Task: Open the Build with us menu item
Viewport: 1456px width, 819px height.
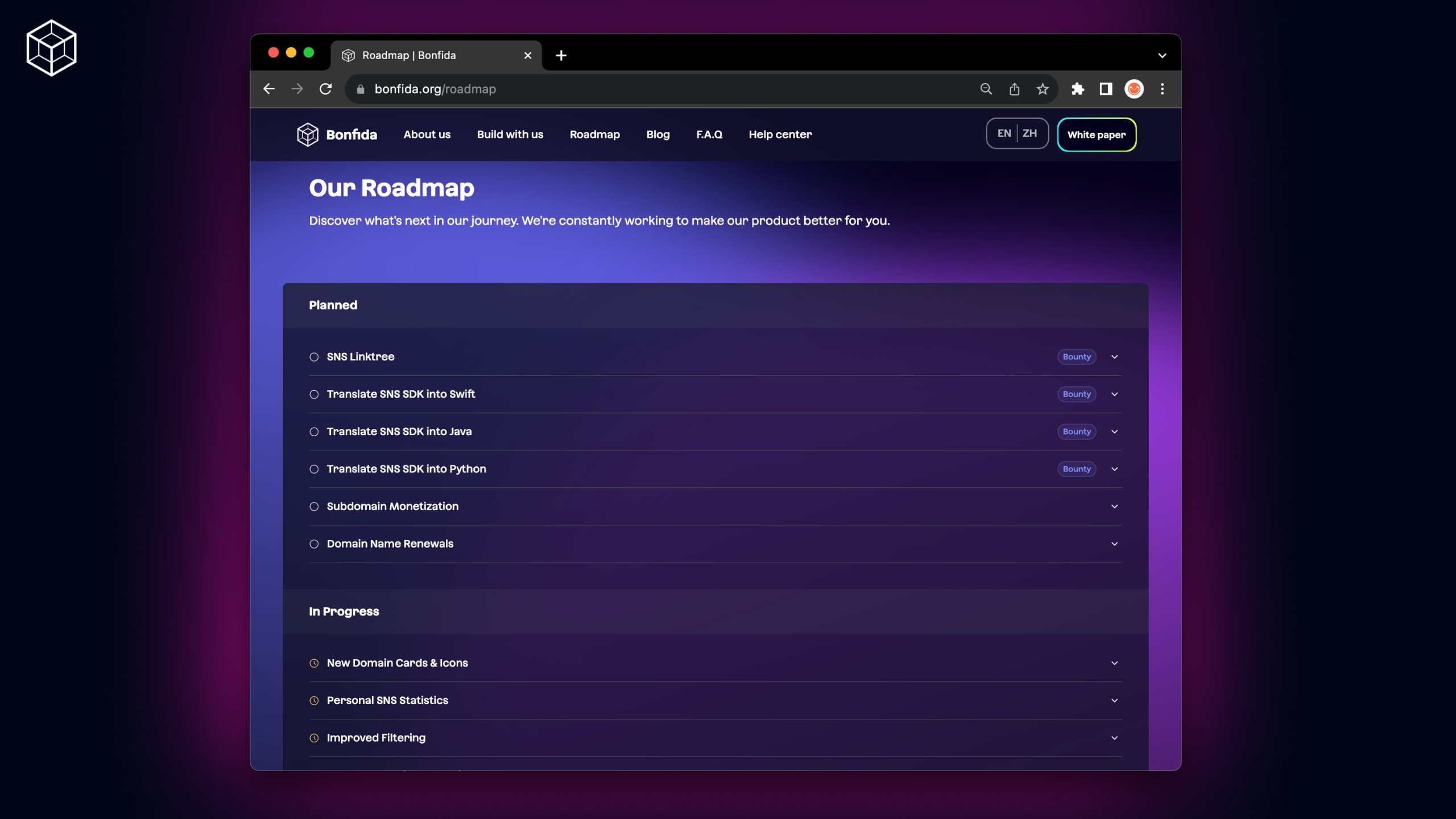Action: tap(510, 134)
